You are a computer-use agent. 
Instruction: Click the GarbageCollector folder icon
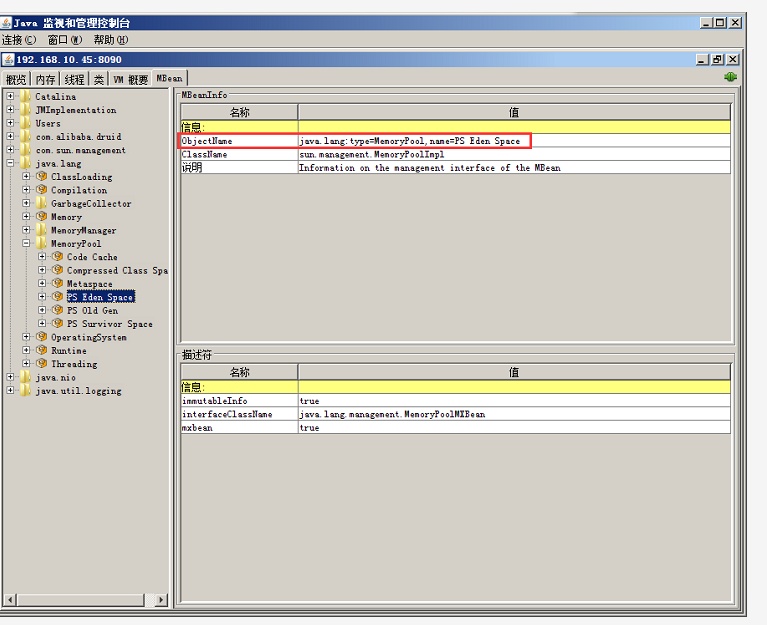click(x=42, y=203)
